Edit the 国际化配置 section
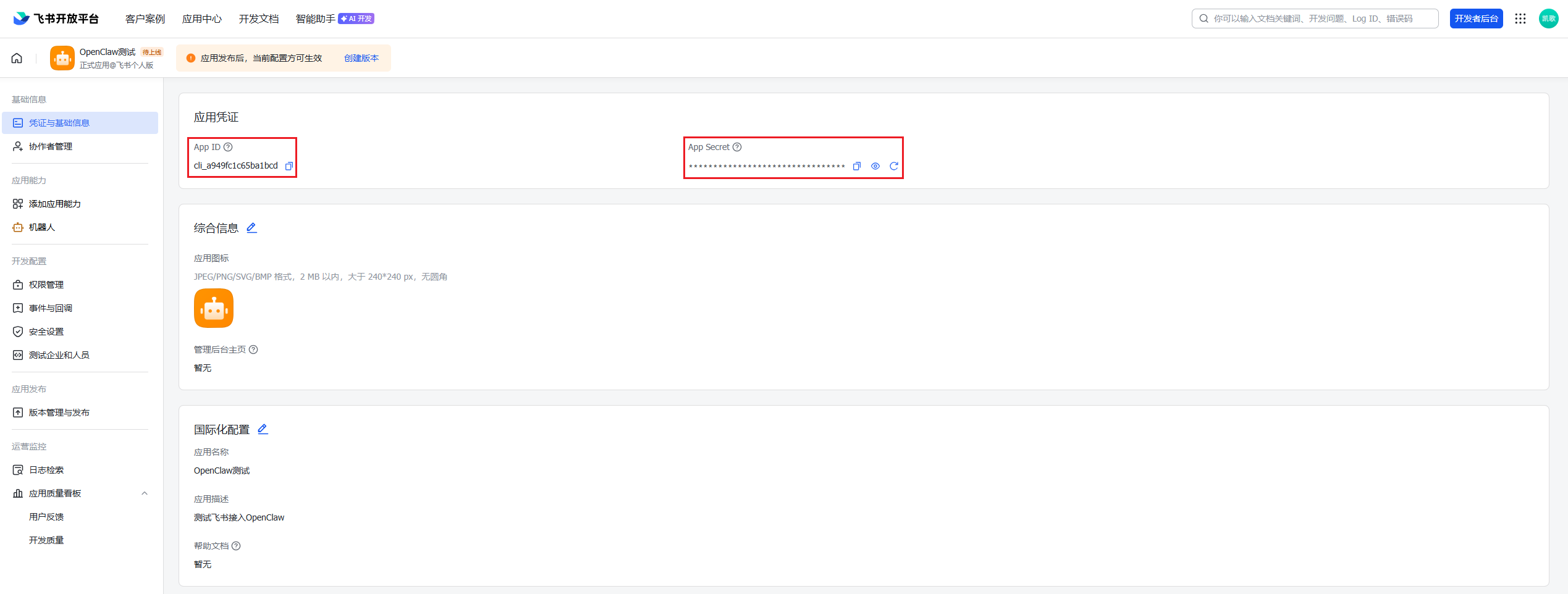Screen dimensions: 1568x594 [x=263, y=429]
